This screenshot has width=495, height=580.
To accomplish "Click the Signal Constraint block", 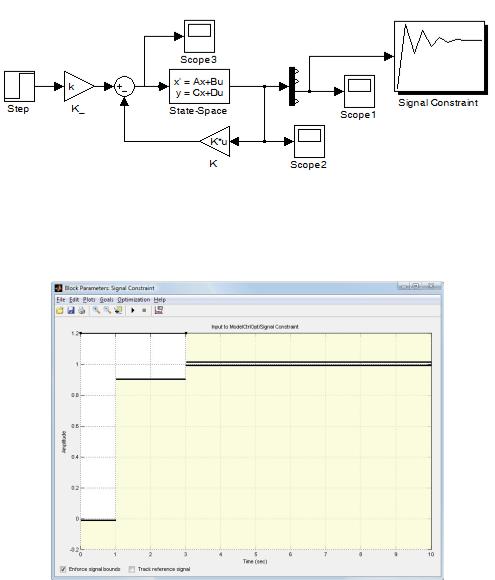I will coord(439,56).
